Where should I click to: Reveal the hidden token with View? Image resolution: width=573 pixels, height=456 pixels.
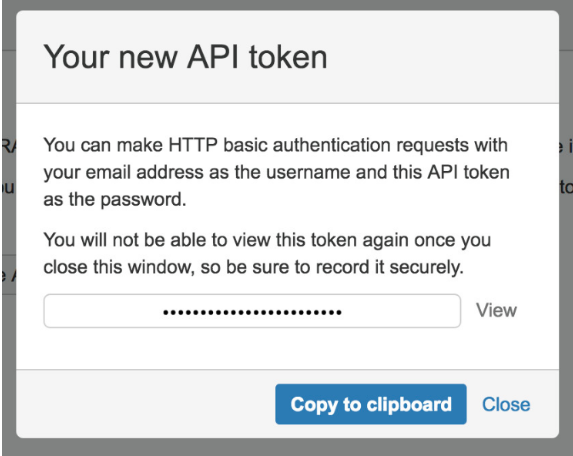(x=496, y=310)
